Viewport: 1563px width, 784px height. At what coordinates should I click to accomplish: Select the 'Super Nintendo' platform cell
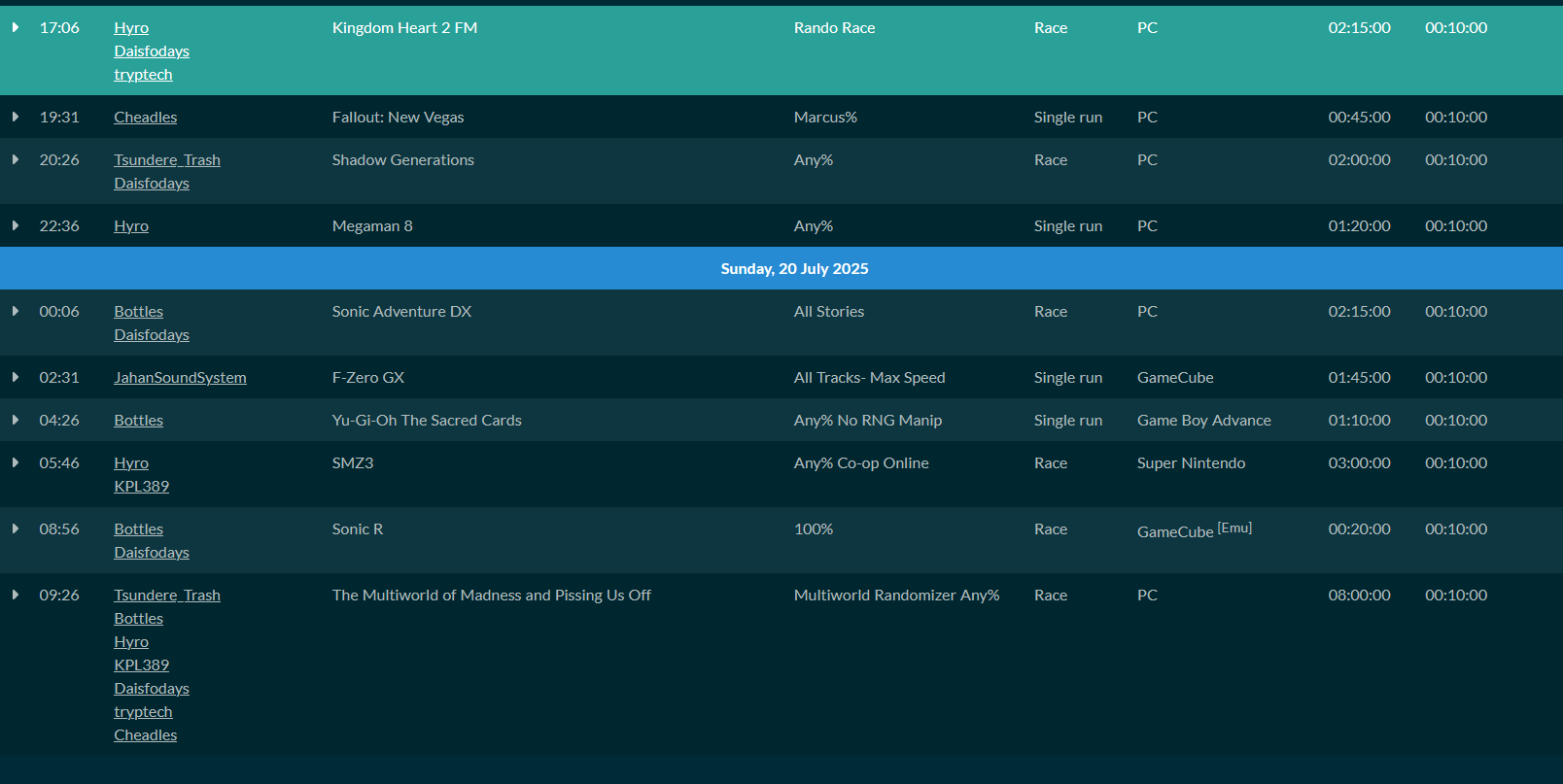point(1191,463)
